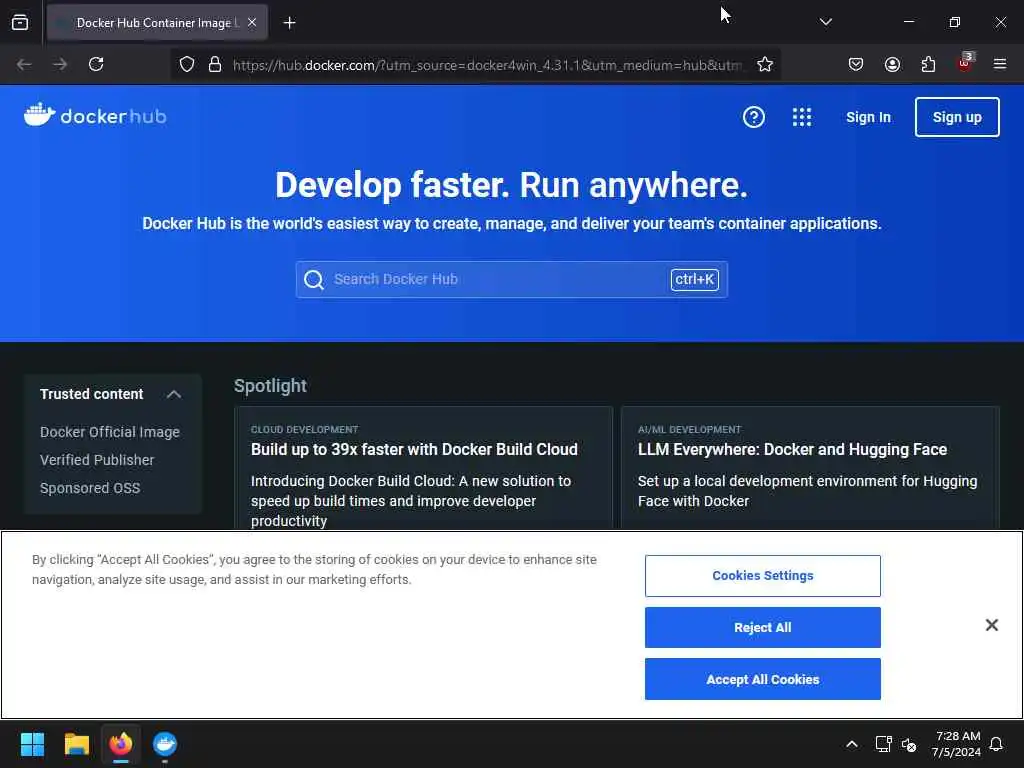Open Cookies Settings
Screen dimensions: 1024x768
tap(762, 575)
